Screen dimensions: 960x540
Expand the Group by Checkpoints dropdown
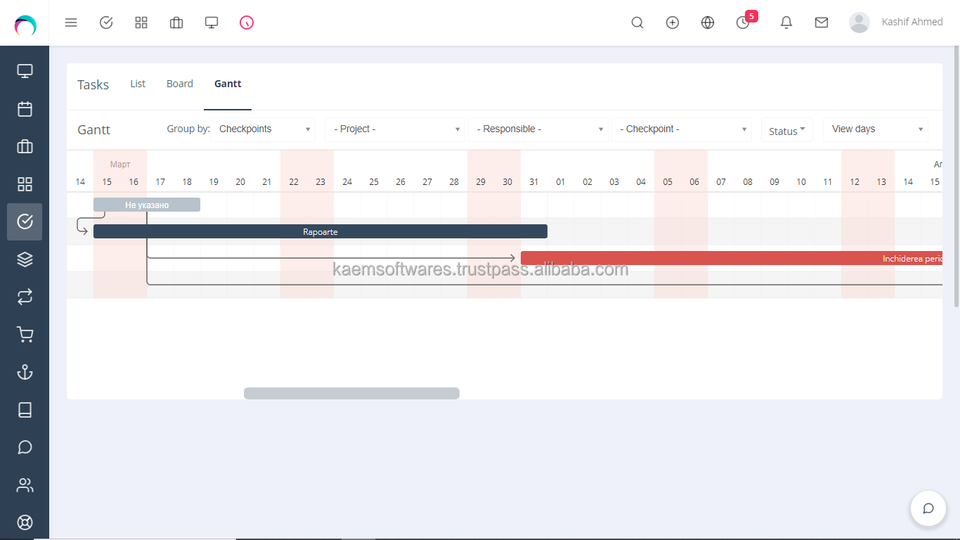pyautogui.click(x=263, y=129)
